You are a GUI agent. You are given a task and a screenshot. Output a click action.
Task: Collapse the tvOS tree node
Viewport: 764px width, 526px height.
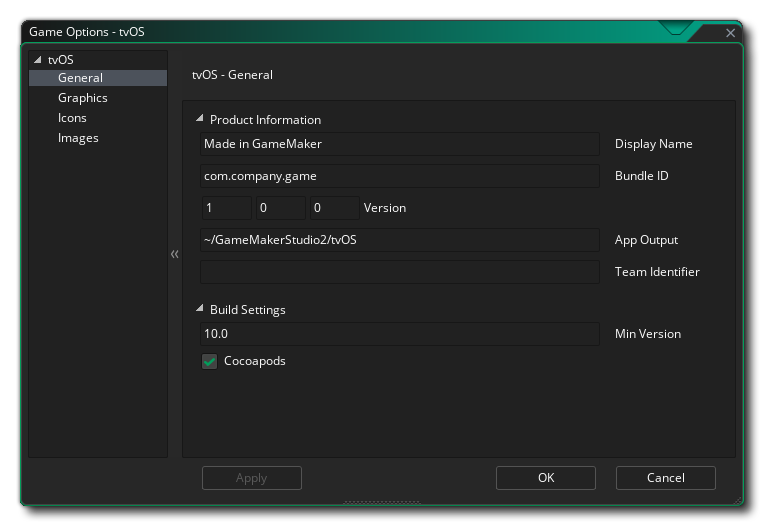pos(38,59)
